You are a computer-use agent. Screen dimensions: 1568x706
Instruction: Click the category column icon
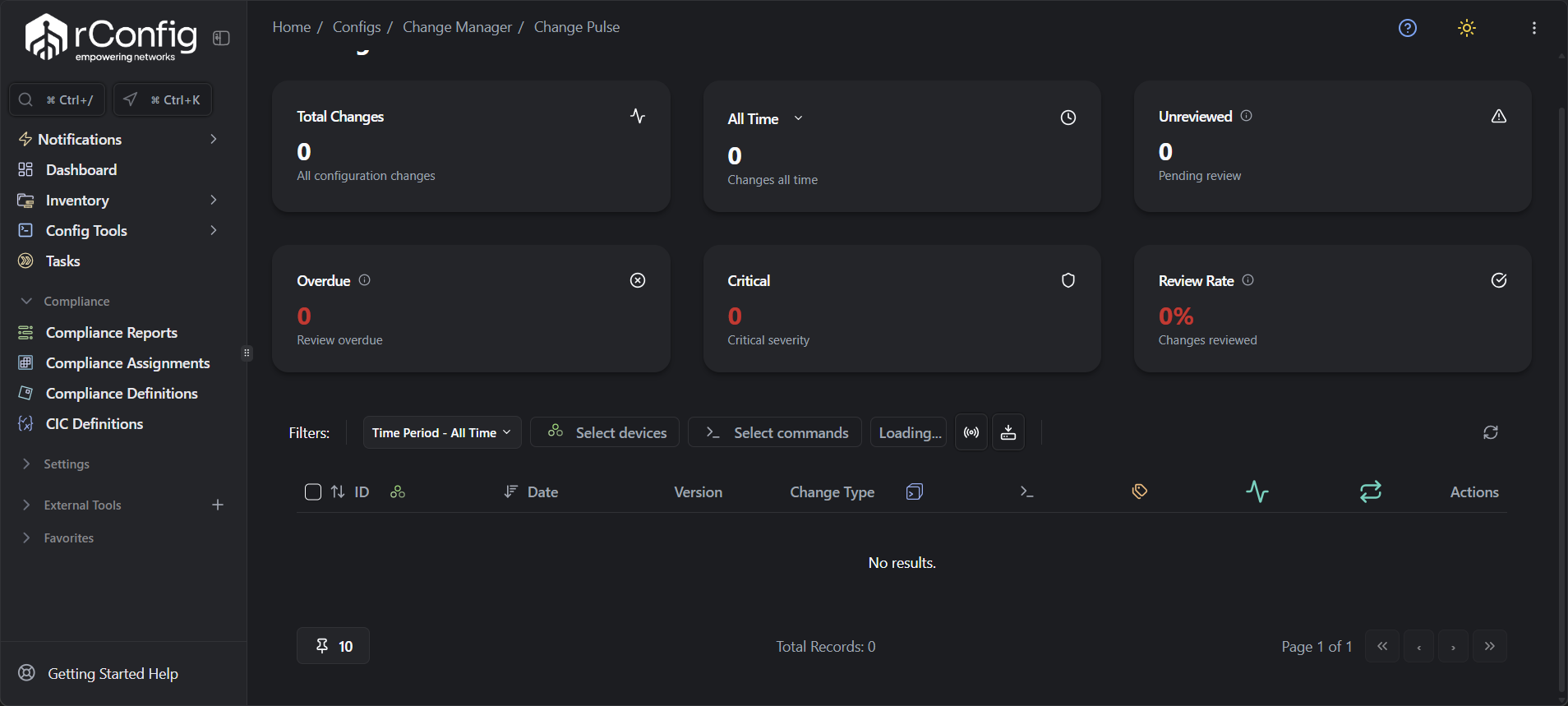tap(915, 491)
